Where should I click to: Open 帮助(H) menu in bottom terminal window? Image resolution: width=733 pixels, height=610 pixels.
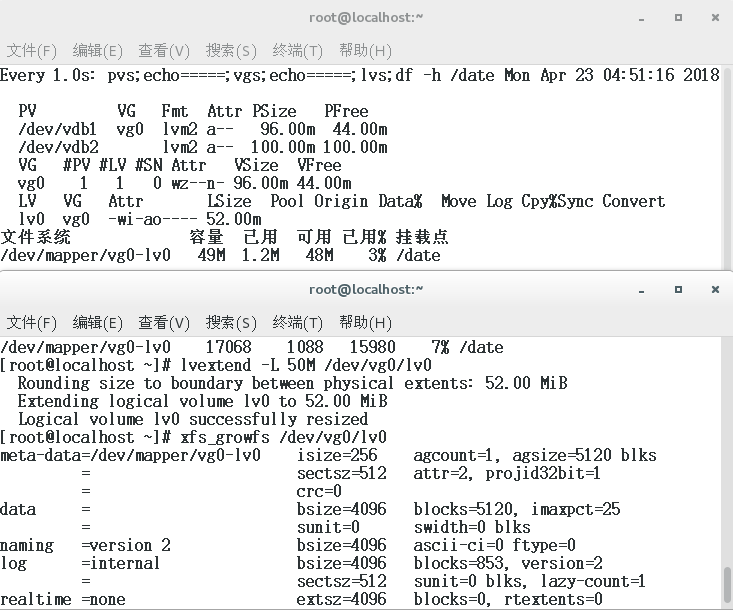(x=365, y=323)
